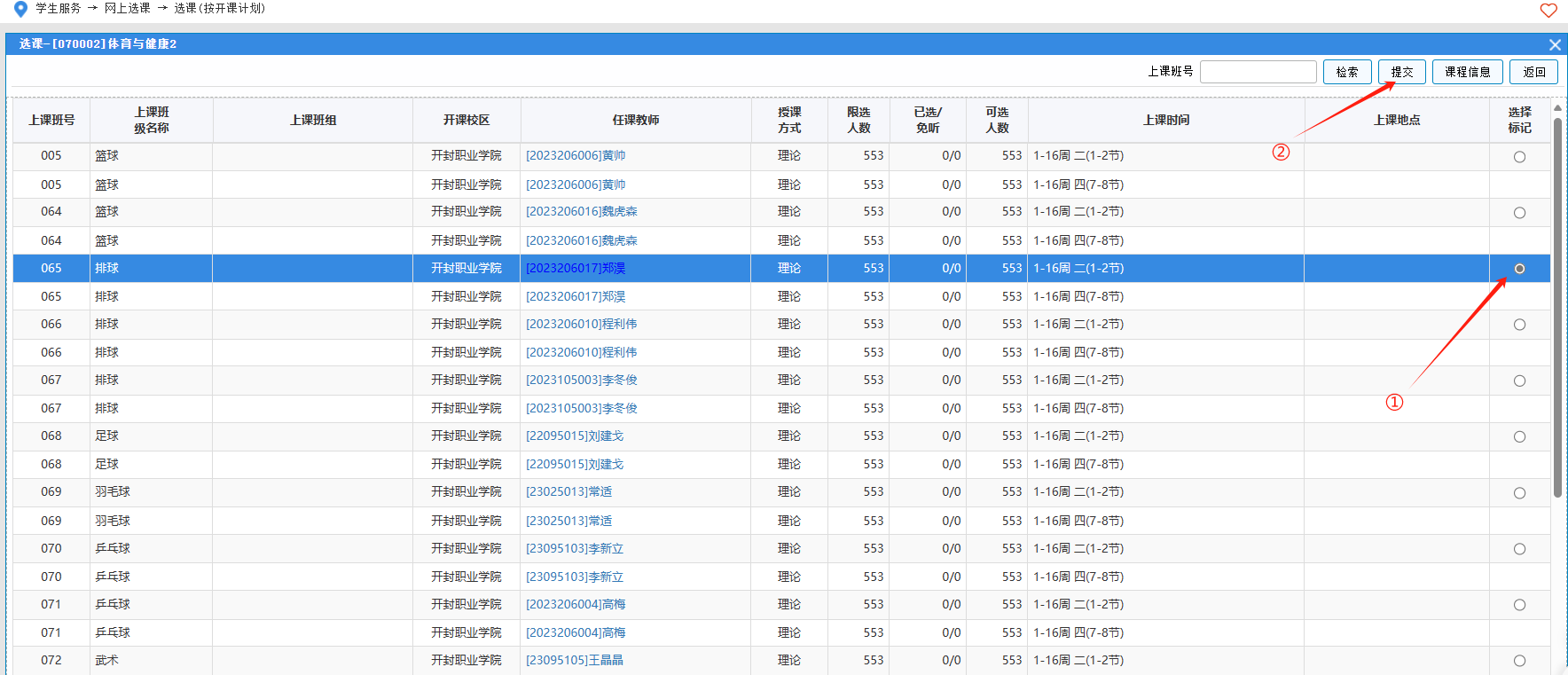Image resolution: width=1568 pixels, height=675 pixels.
Task: Click teacher link [23095105]王晶晶
Action: click(x=575, y=661)
